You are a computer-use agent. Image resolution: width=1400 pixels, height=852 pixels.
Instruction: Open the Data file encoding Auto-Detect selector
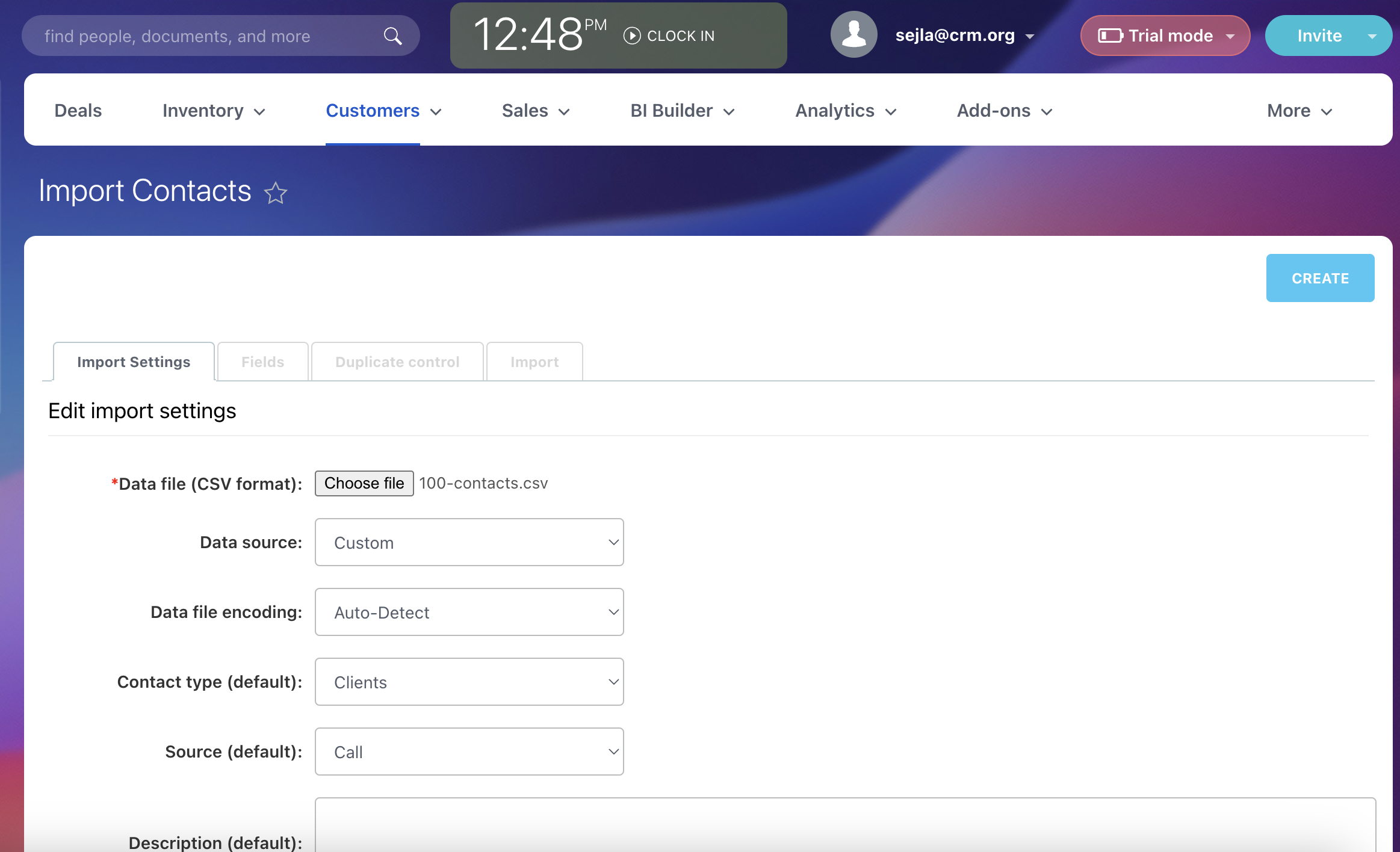(469, 612)
